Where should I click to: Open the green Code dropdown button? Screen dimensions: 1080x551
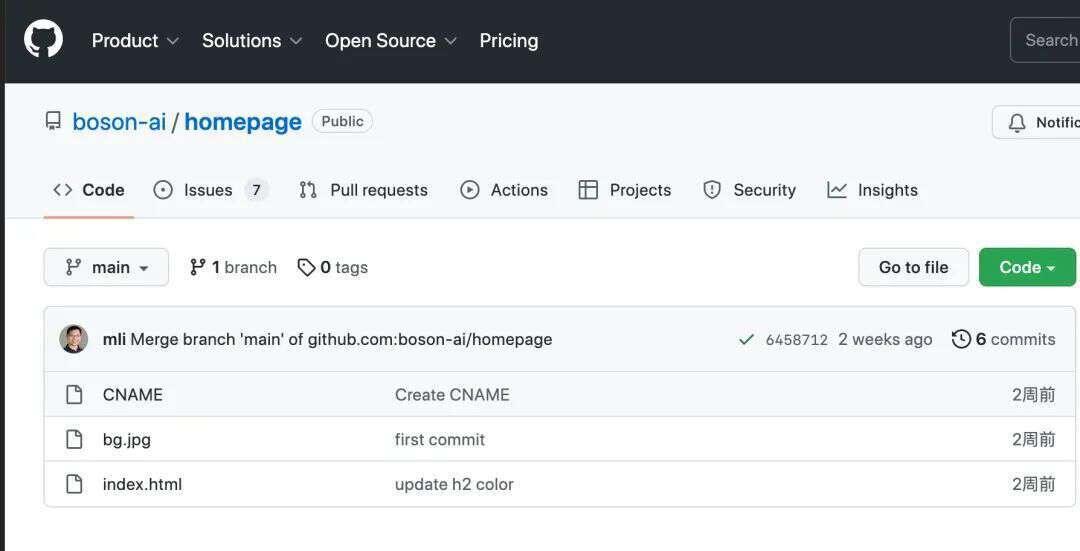point(1027,267)
